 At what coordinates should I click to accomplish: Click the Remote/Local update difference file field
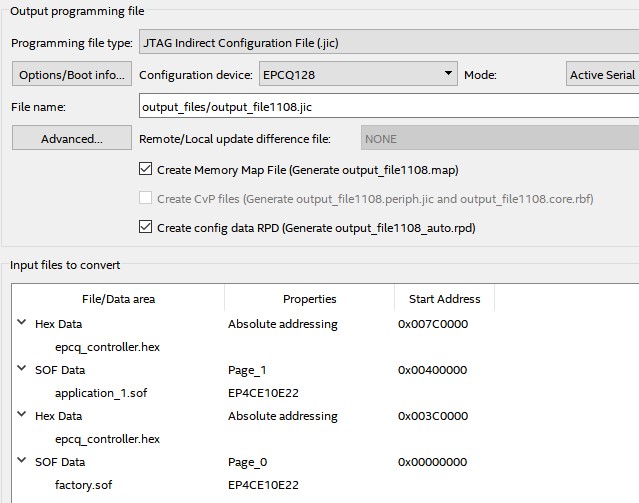[x=500, y=138]
